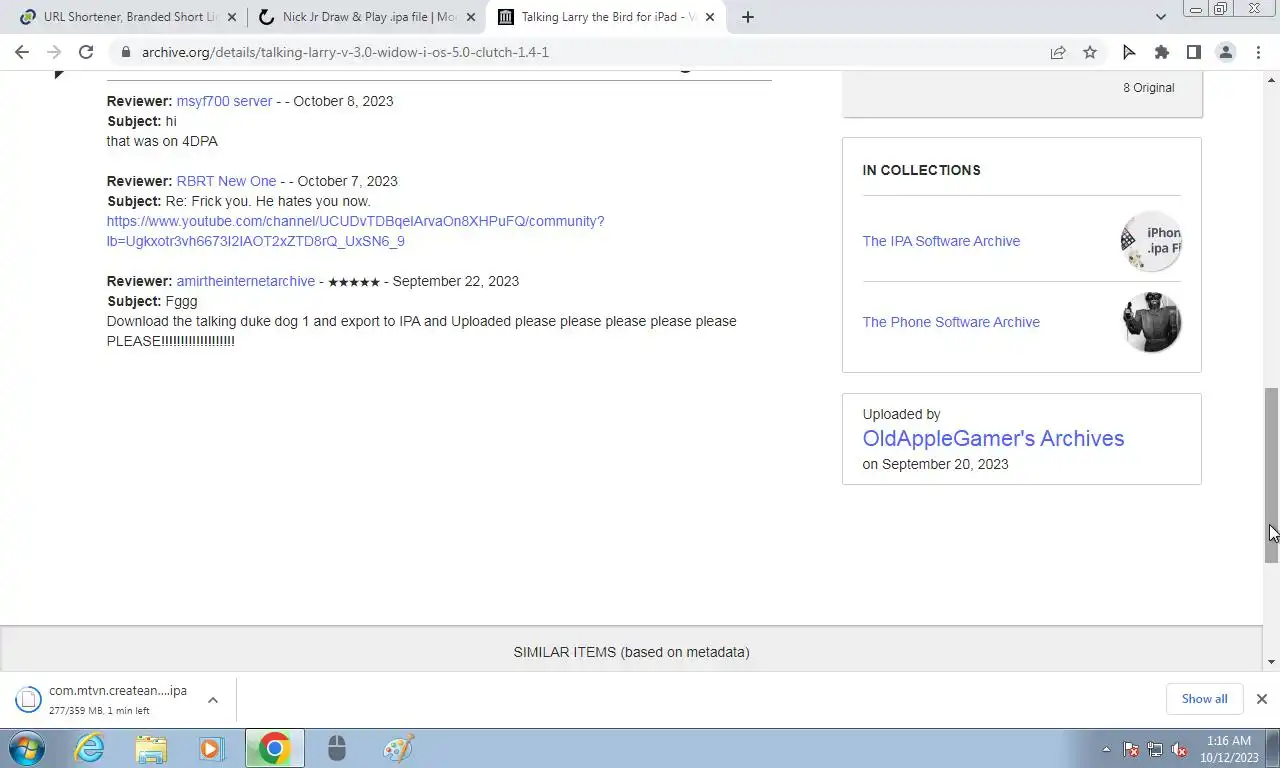Open the Chrome profile avatar
The width and height of the screenshot is (1280, 768).
(1225, 52)
